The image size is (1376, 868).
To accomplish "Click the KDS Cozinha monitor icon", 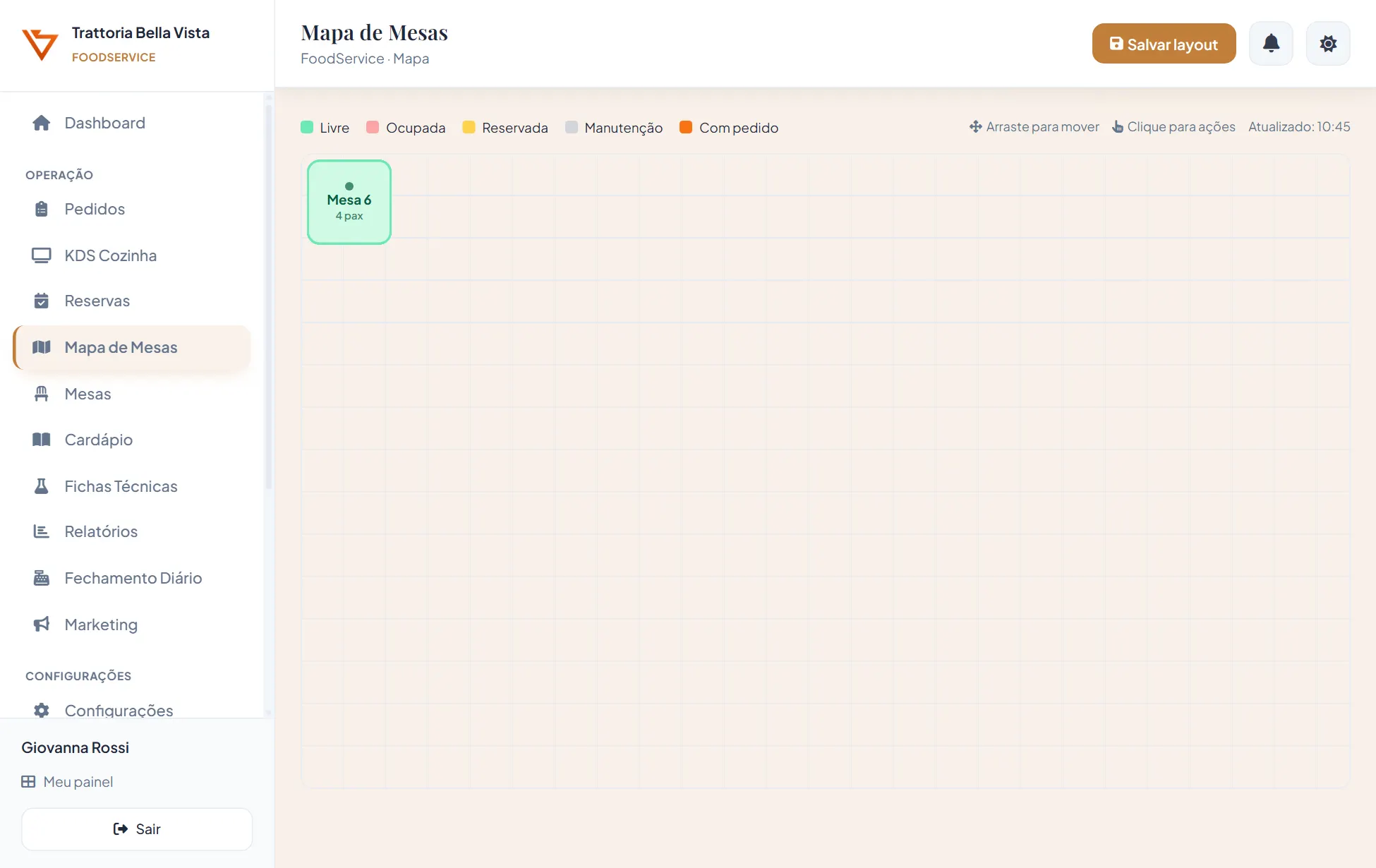I will point(42,255).
